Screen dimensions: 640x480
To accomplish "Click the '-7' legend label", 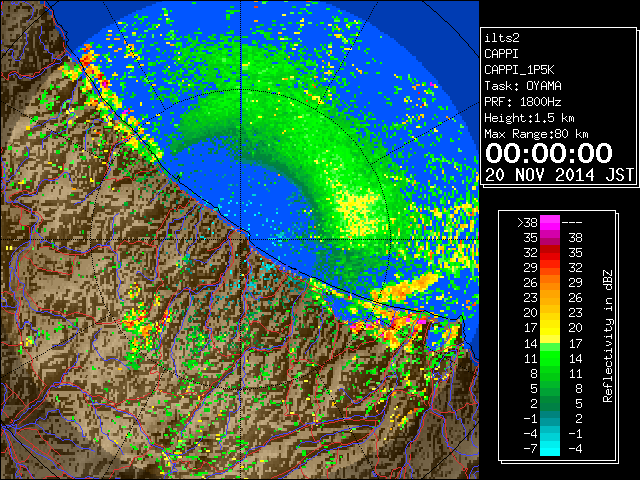I will click(530, 449).
